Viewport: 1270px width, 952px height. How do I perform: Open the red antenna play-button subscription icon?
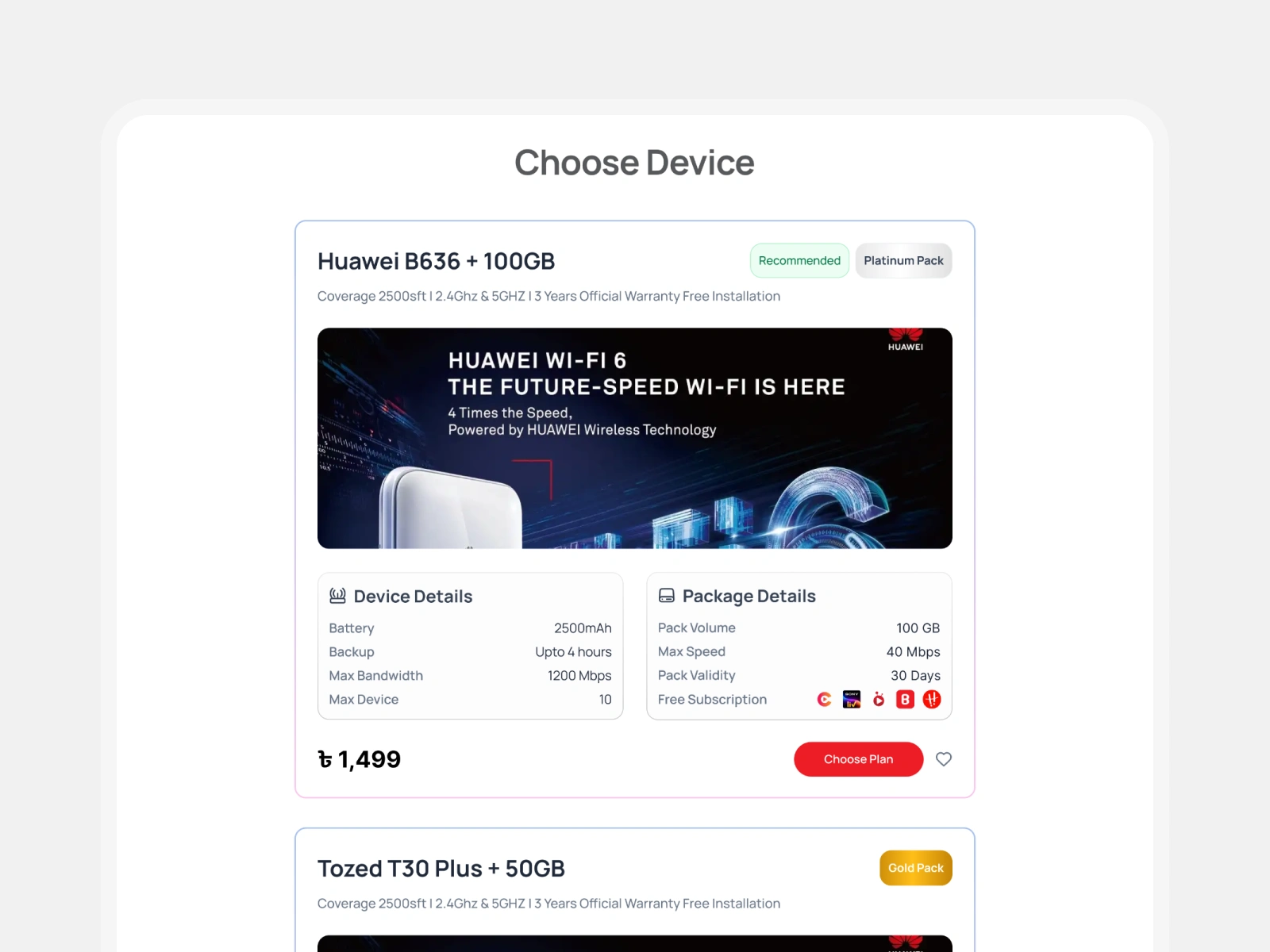[x=879, y=699]
